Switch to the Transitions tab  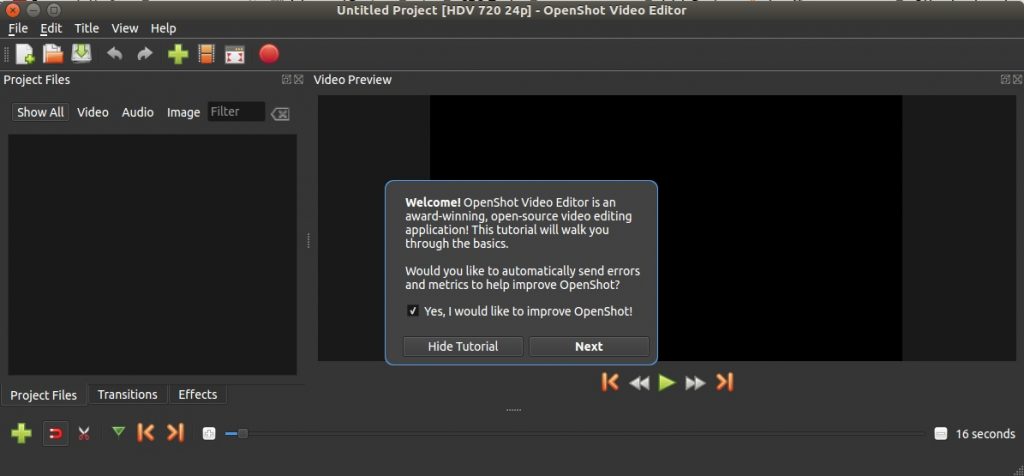tap(127, 394)
